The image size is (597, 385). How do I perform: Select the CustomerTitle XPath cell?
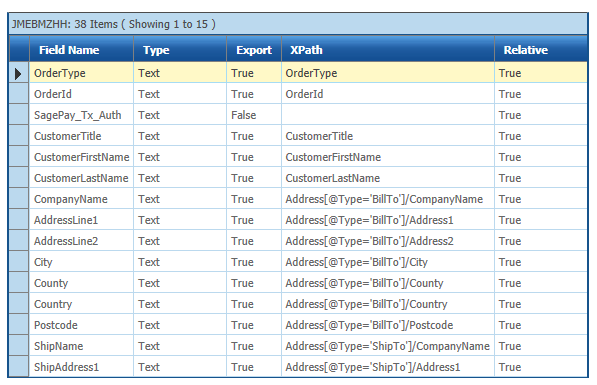pyautogui.click(x=388, y=136)
